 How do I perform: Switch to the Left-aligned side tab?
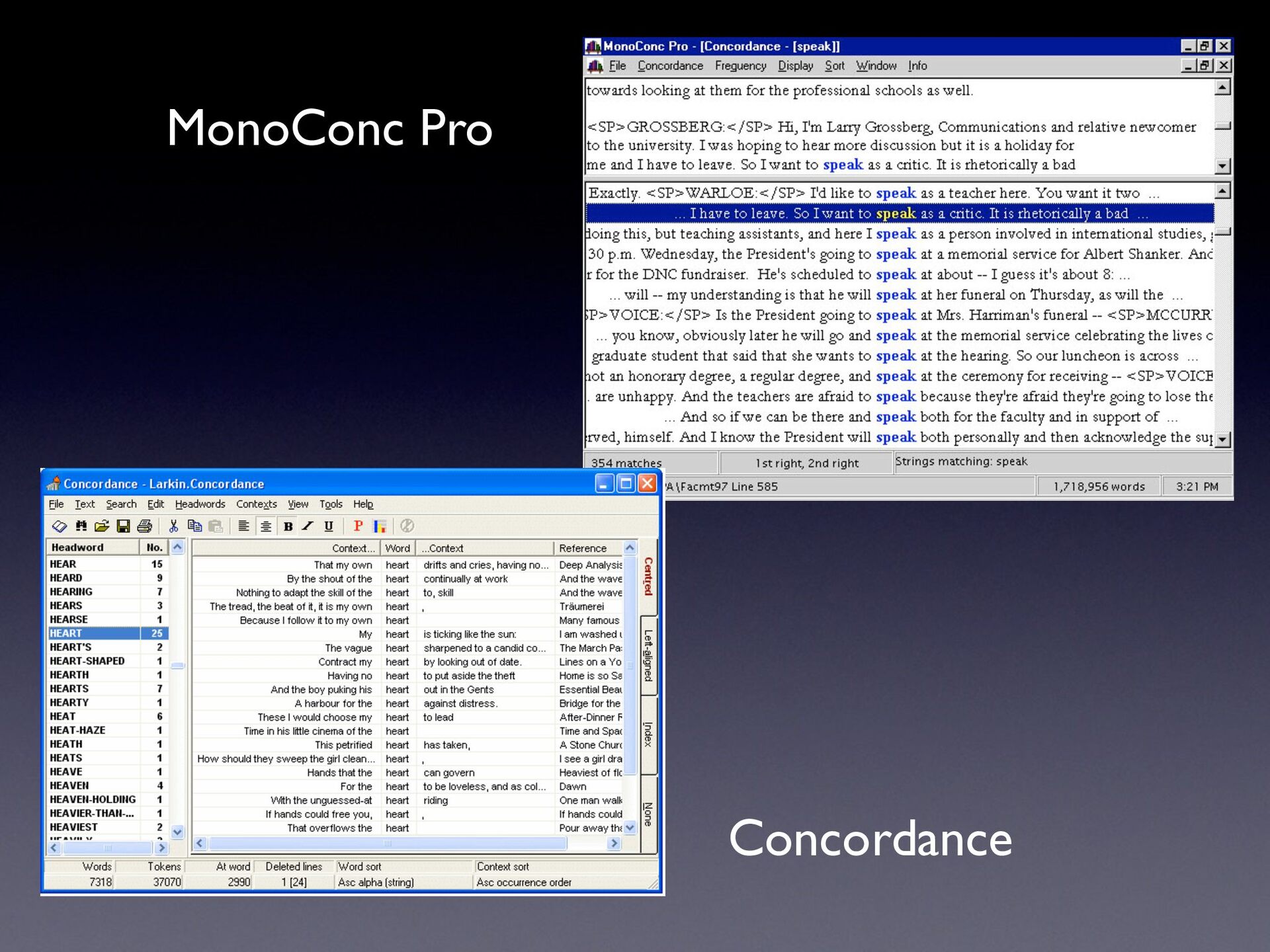648,656
